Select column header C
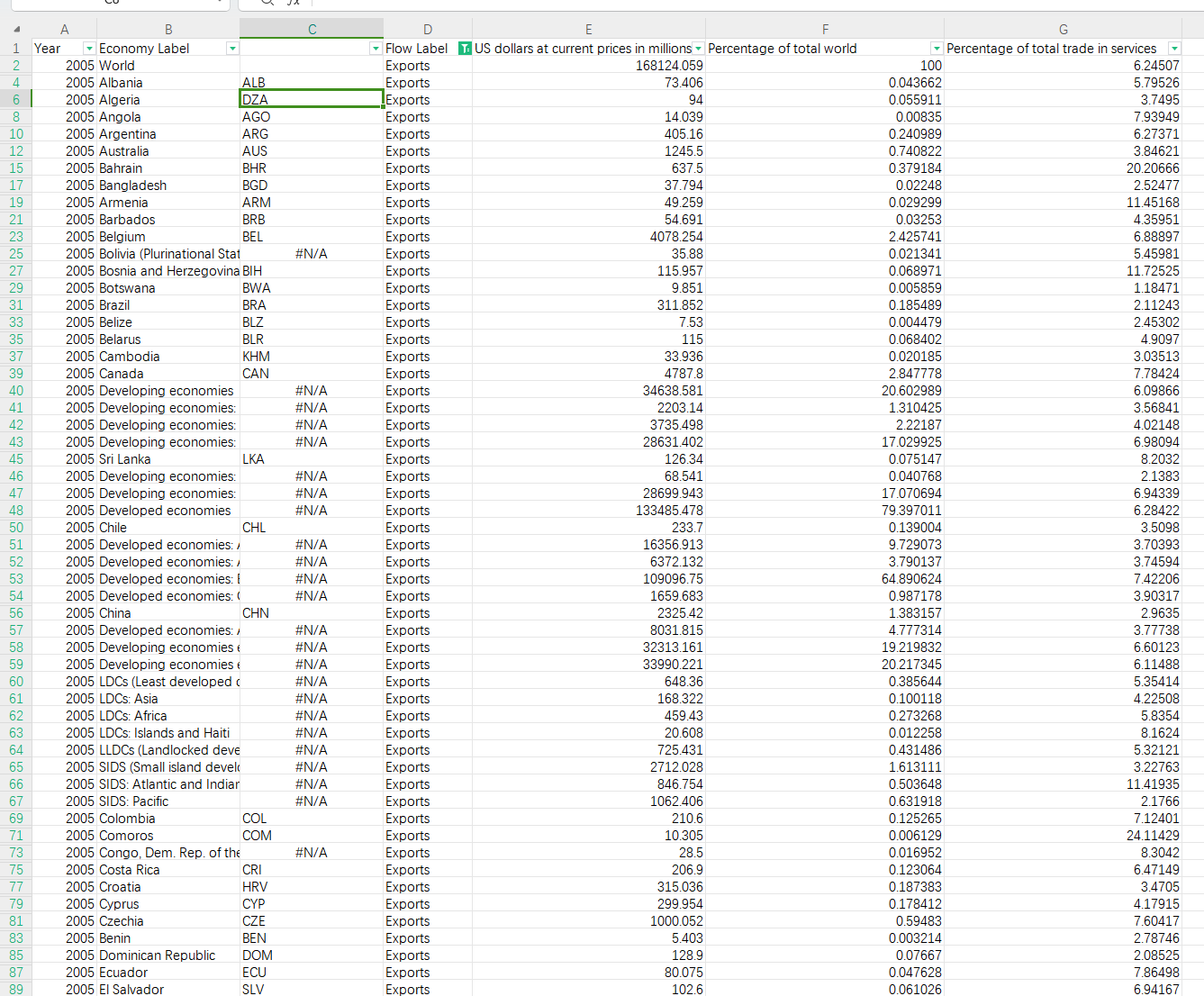The width and height of the screenshot is (1204, 996). coord(312,29)
